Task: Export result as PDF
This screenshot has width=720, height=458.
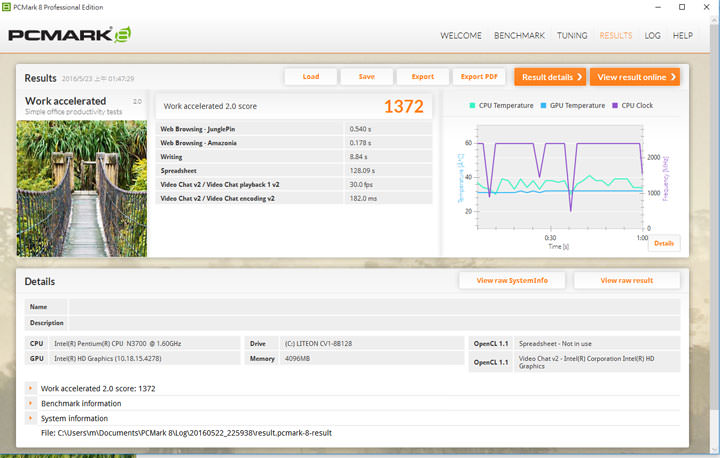Action: [479, 77]
